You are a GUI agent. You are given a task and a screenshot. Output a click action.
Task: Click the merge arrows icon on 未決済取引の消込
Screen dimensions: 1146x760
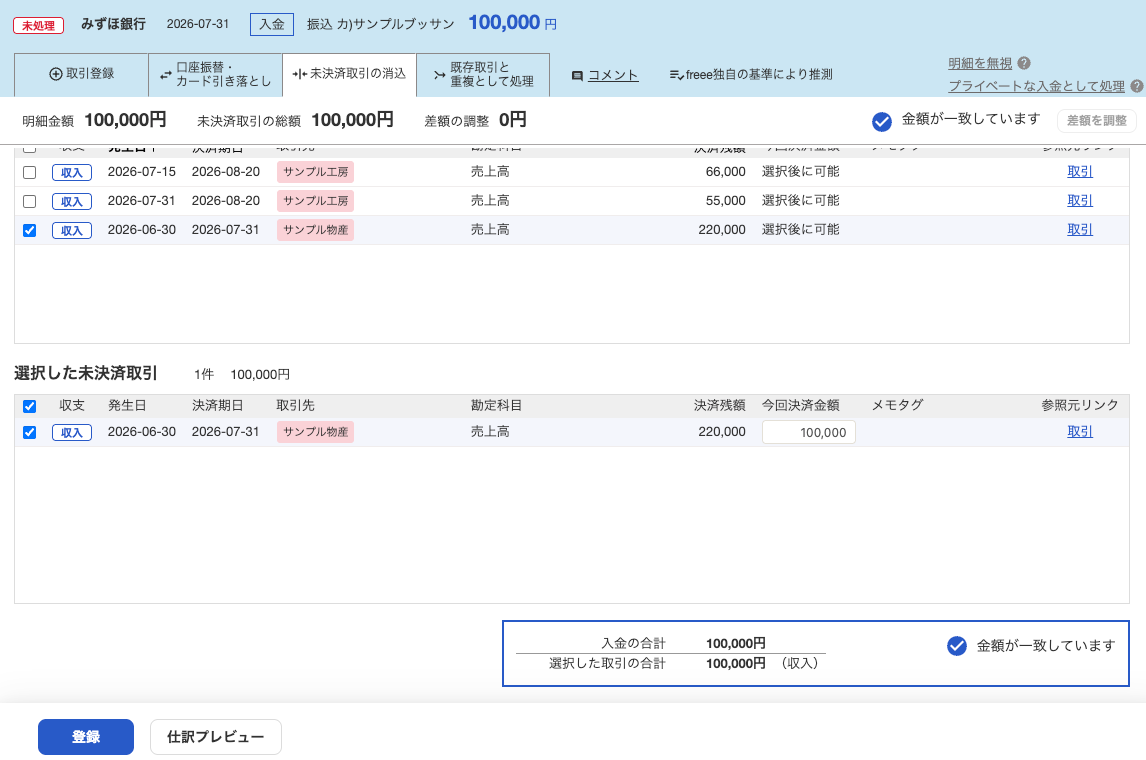[x=300, y=74]
